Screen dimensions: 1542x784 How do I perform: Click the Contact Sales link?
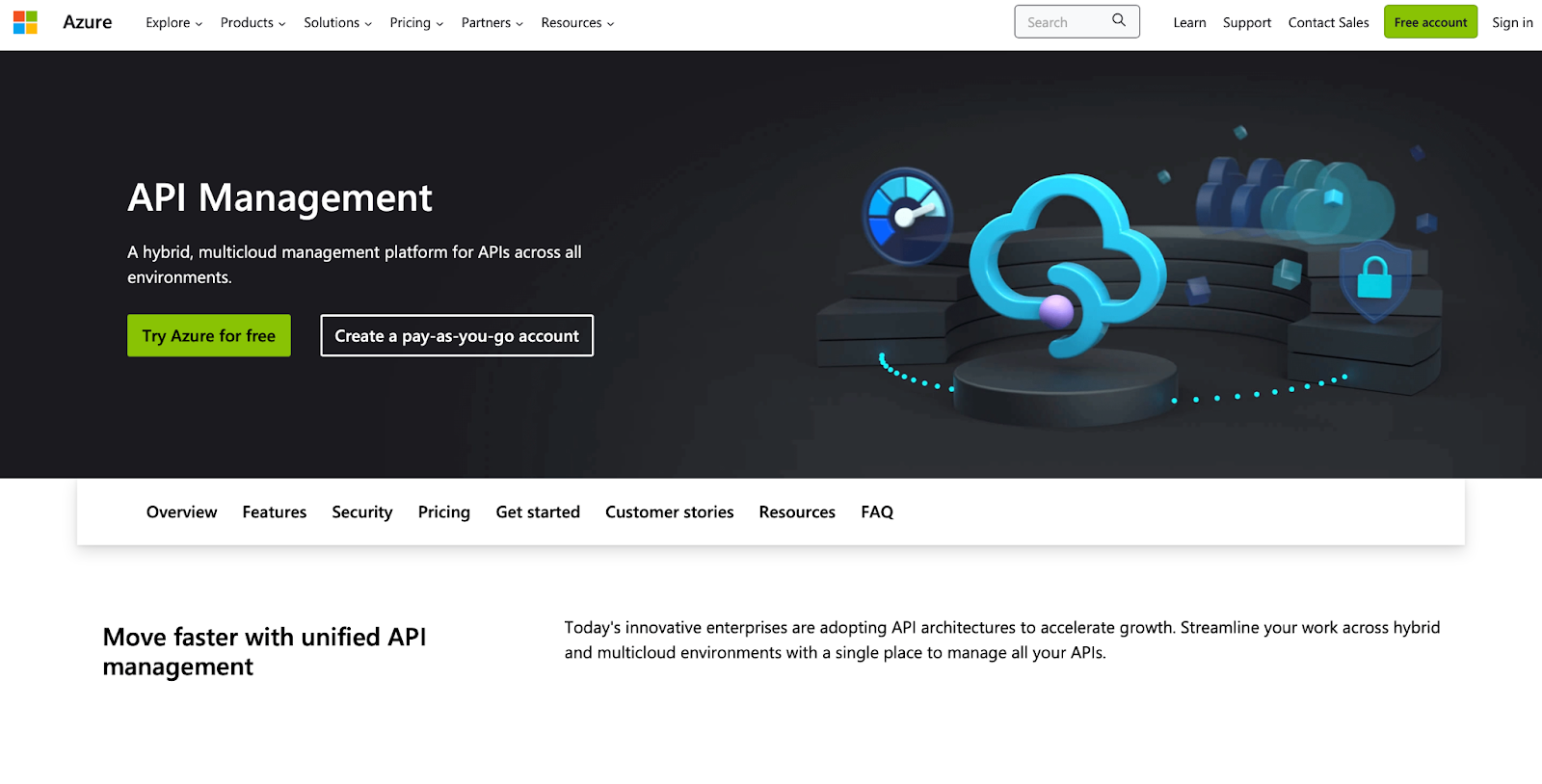coord(1328,23)
